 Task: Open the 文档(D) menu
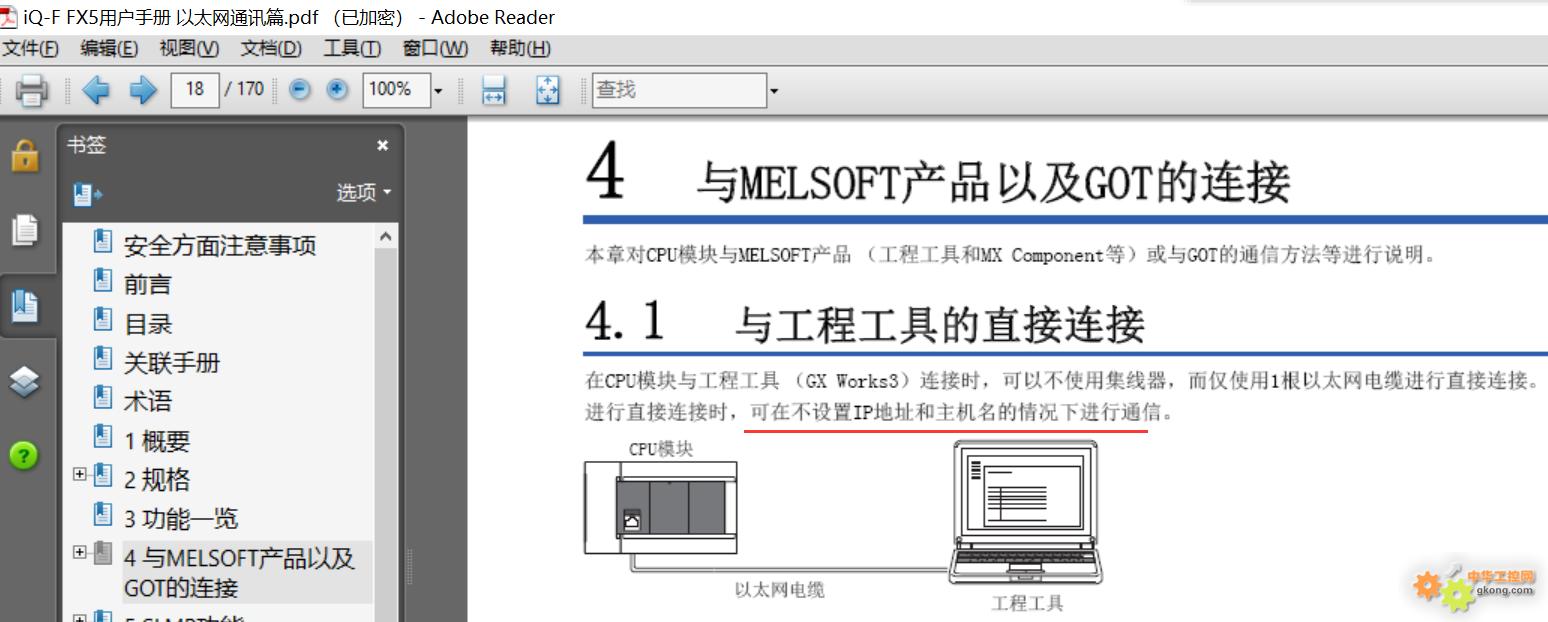coord(271,48)
